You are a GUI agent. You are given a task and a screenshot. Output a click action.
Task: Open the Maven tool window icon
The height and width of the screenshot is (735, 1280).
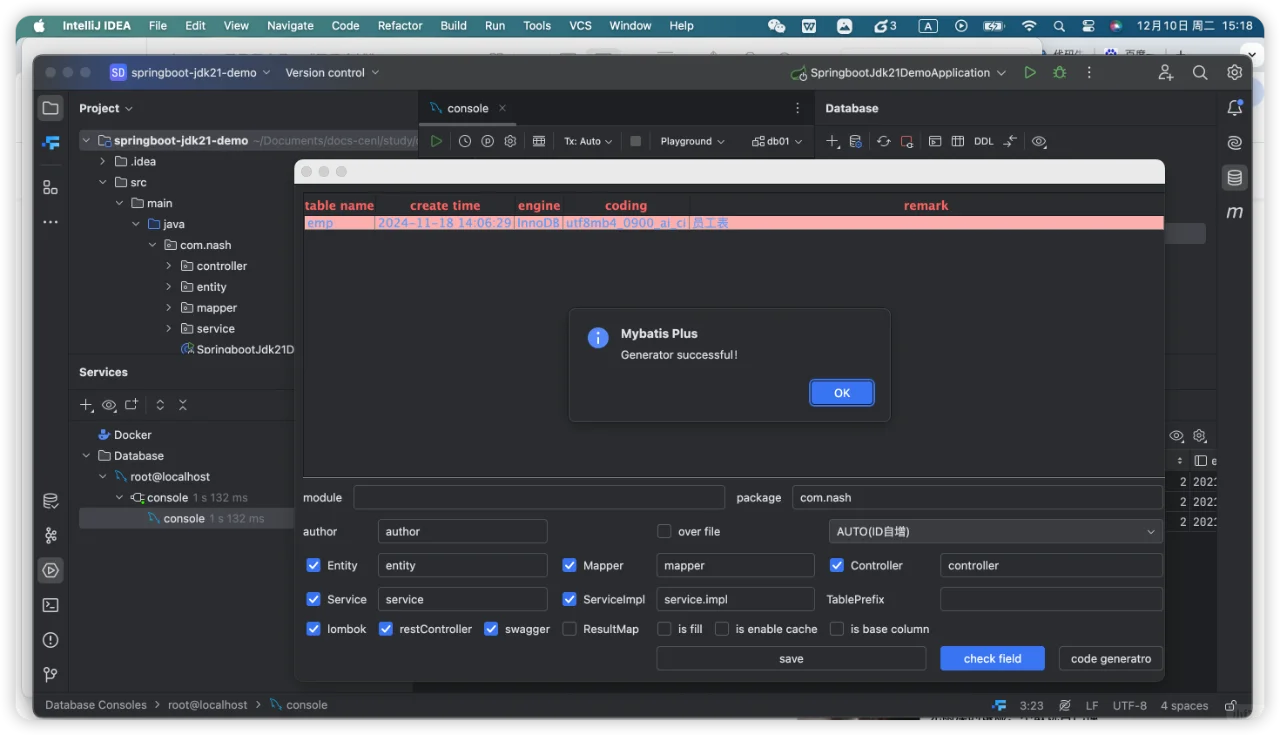tap(1235, 213)
